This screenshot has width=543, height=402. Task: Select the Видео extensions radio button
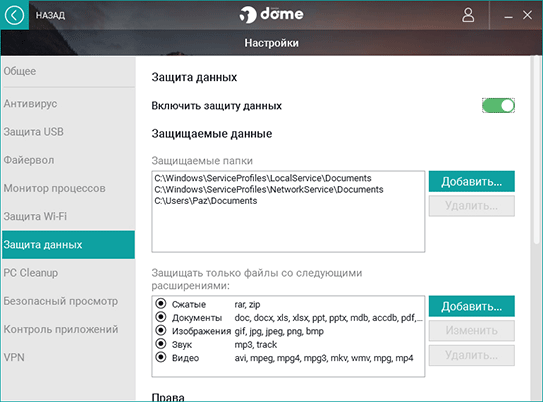161,357
